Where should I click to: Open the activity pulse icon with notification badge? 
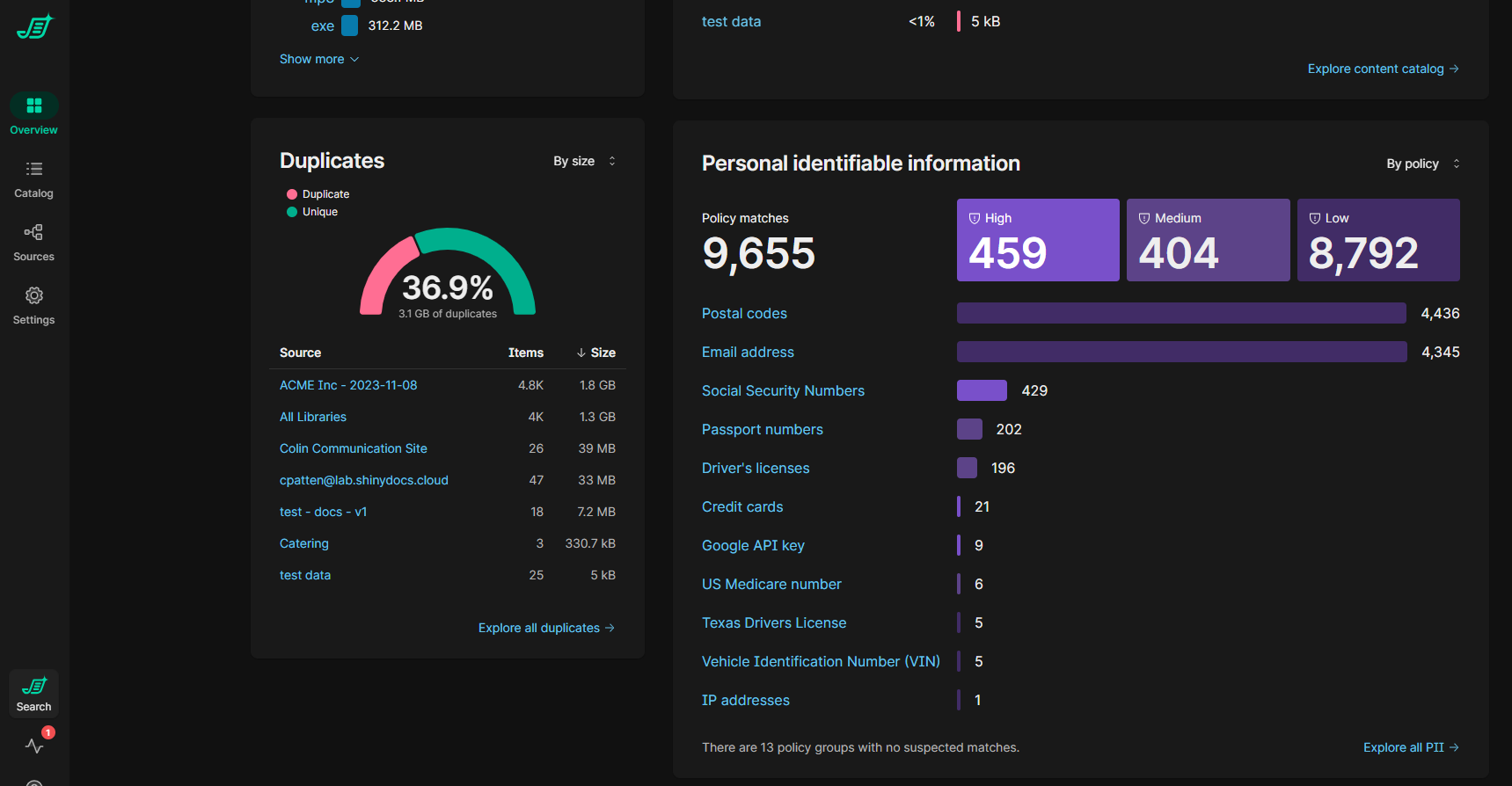pos(34,746)
